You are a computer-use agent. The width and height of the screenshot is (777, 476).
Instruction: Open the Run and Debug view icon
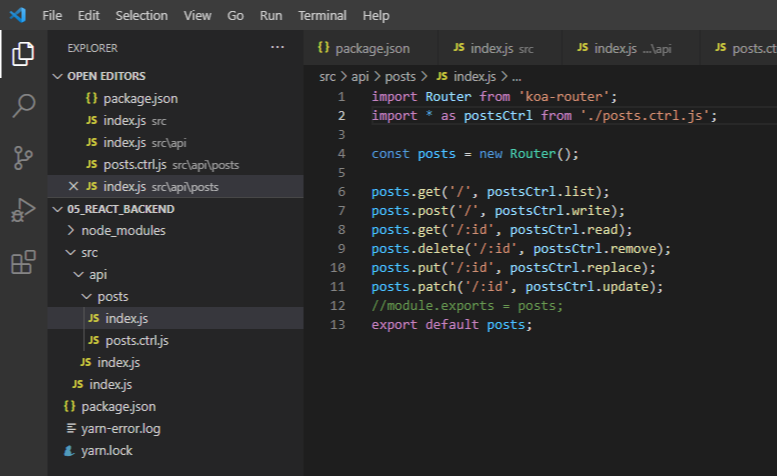(23, 210)
